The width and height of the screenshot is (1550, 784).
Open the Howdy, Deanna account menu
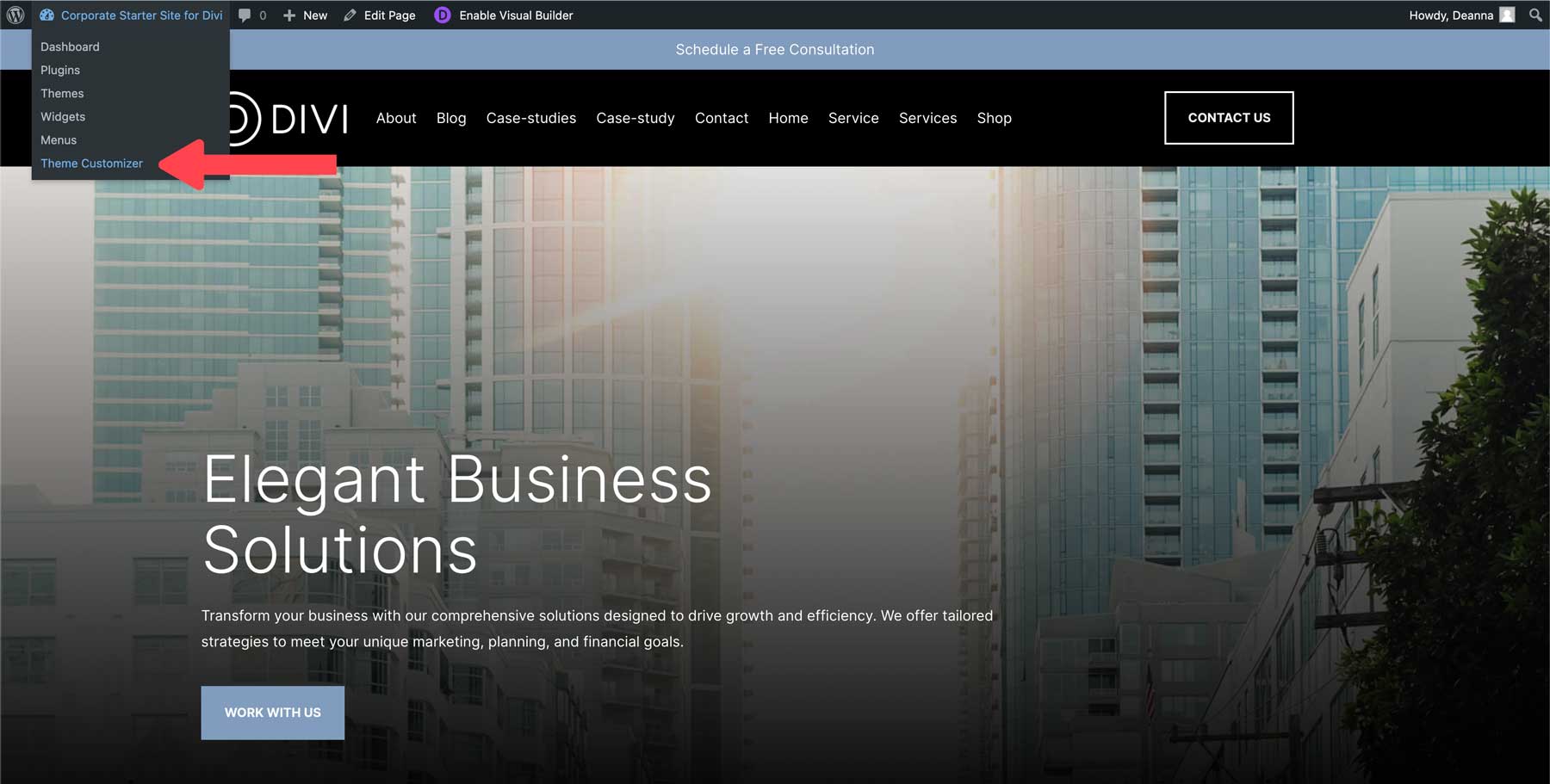(x=1451, y=15)
